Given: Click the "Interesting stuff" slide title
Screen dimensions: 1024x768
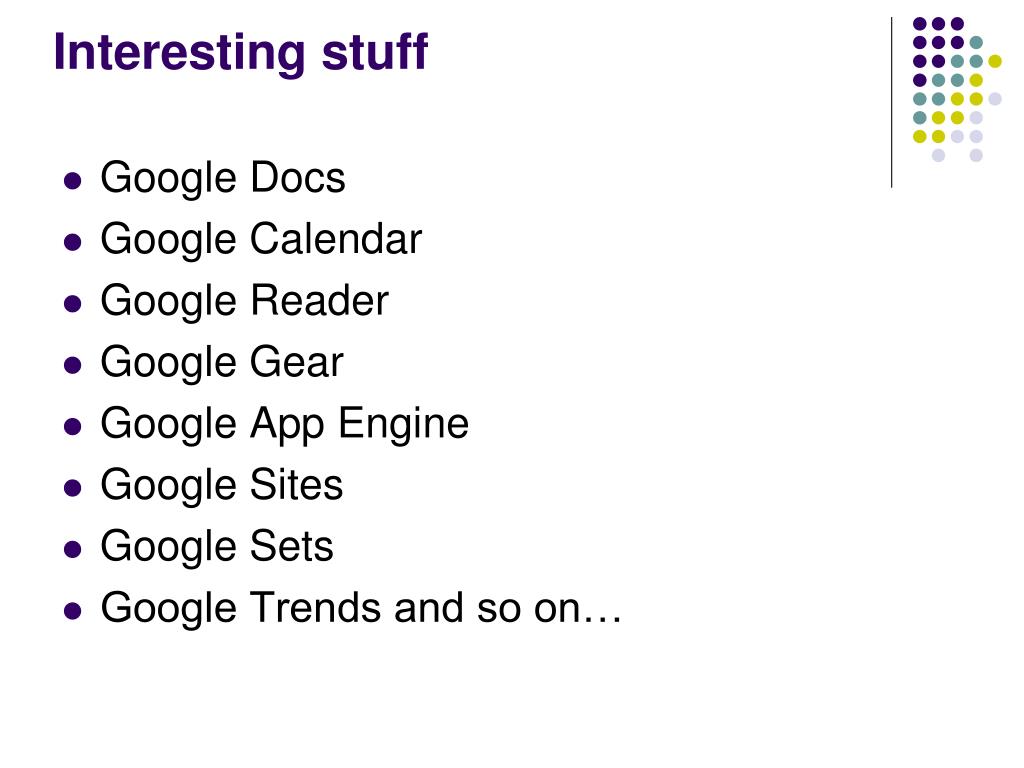Looking at the screenshot, I should coord(240,52).
